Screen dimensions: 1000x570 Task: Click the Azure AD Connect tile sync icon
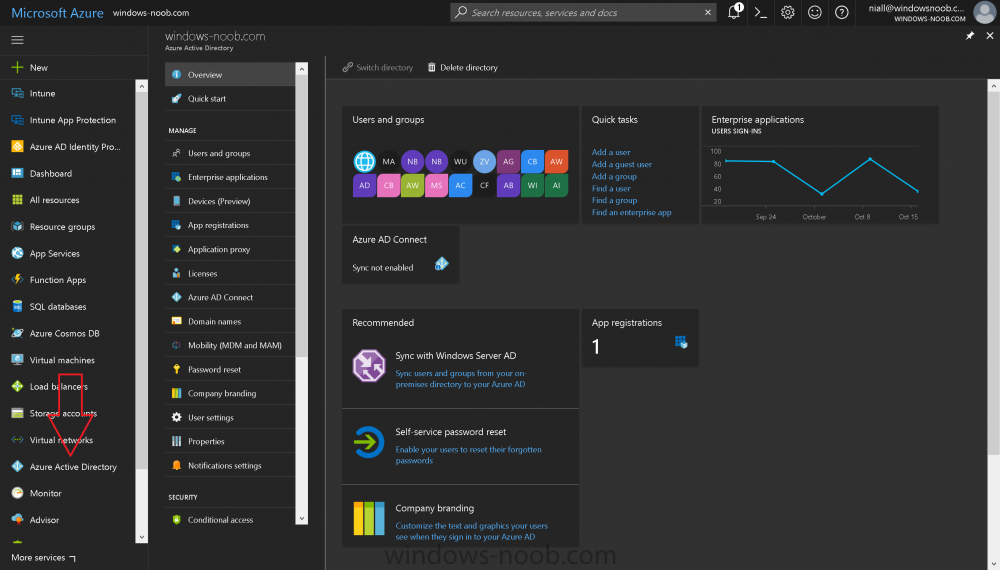pos(441,264)
